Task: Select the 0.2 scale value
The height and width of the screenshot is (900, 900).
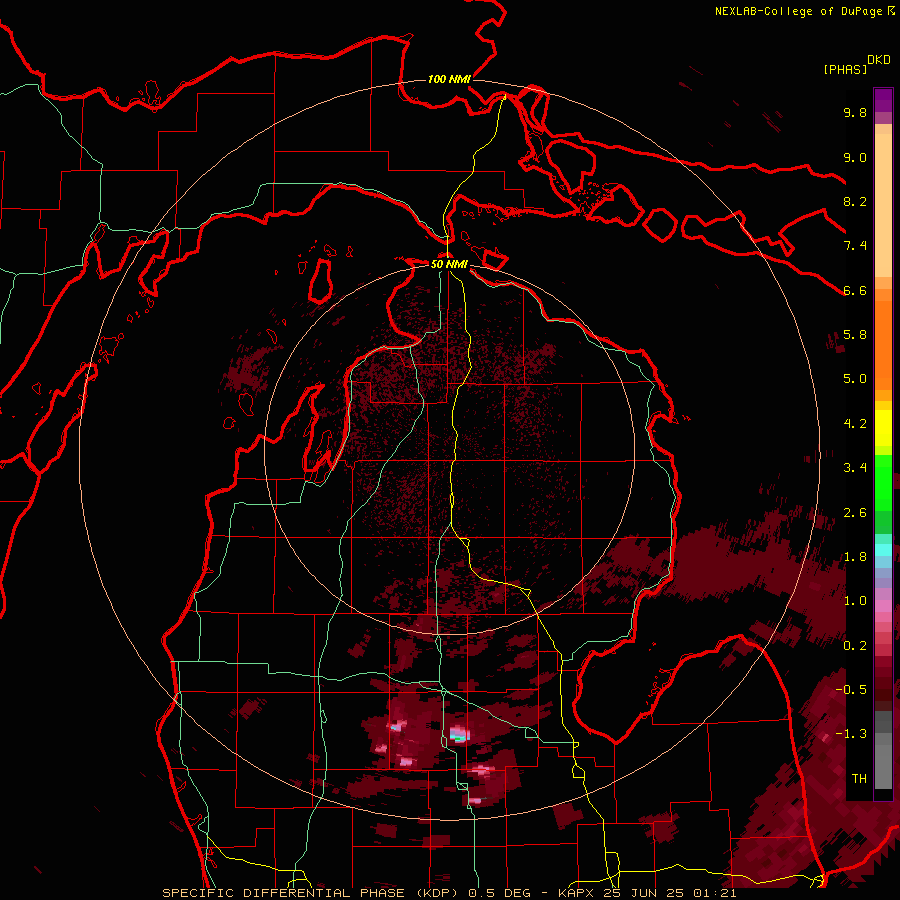Action: [x=855, y=646]
